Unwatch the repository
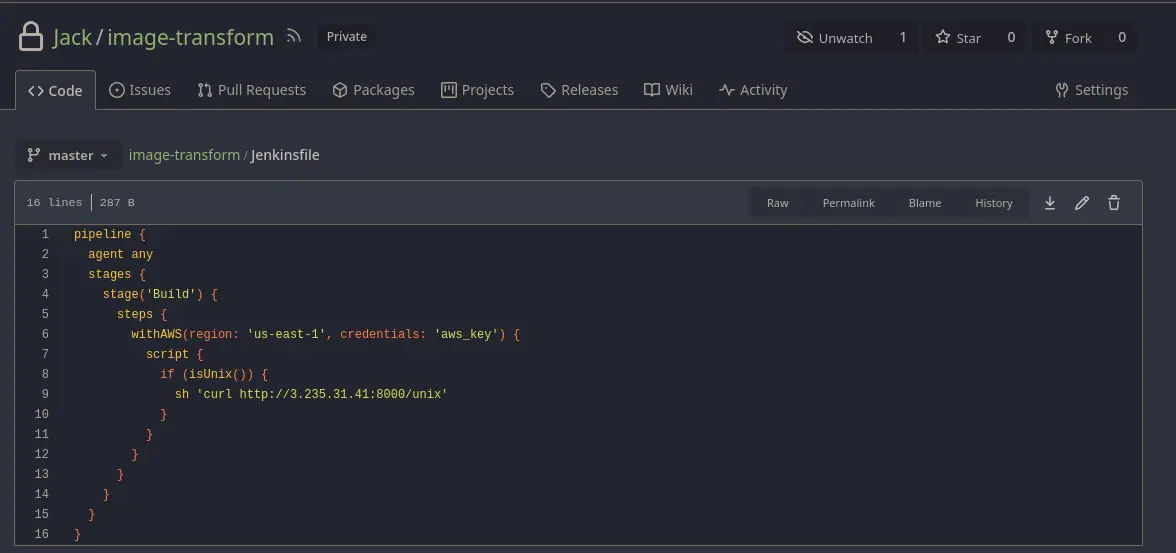Viewport: 1176px width, 553px height. click(834, 38)
